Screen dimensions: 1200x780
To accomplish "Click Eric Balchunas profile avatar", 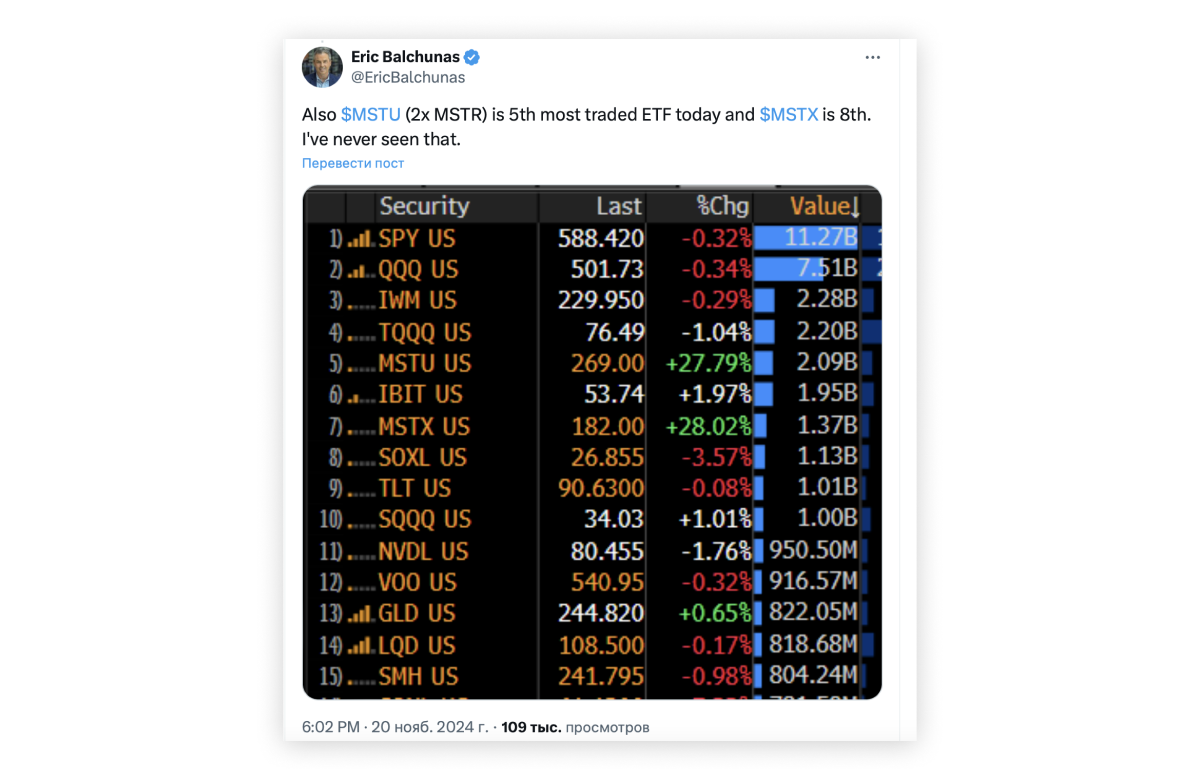I will coord(322,67).
